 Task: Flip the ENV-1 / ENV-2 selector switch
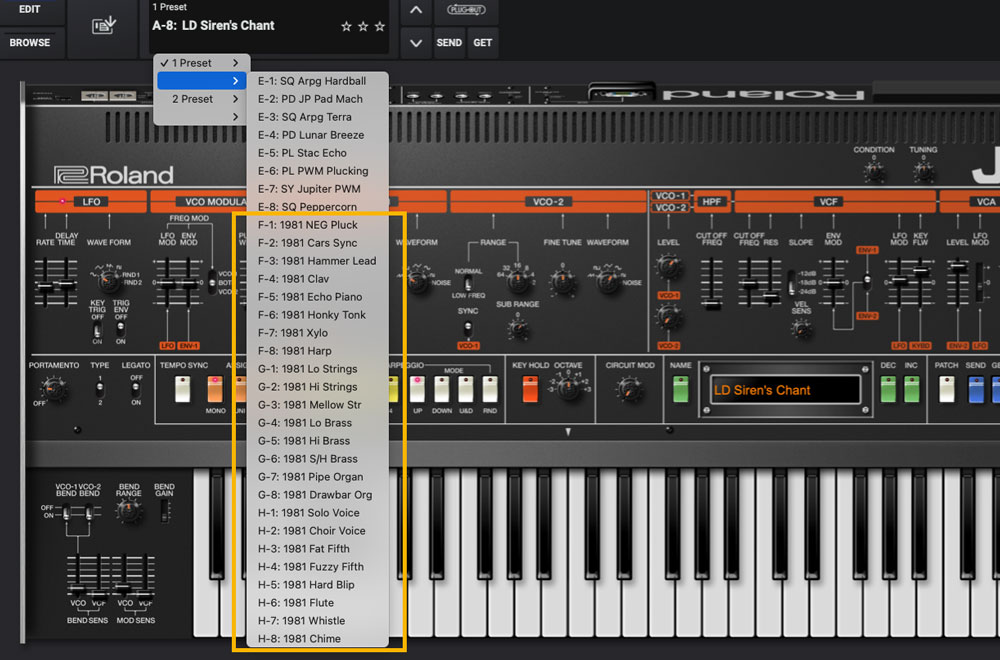click(867, 281)
